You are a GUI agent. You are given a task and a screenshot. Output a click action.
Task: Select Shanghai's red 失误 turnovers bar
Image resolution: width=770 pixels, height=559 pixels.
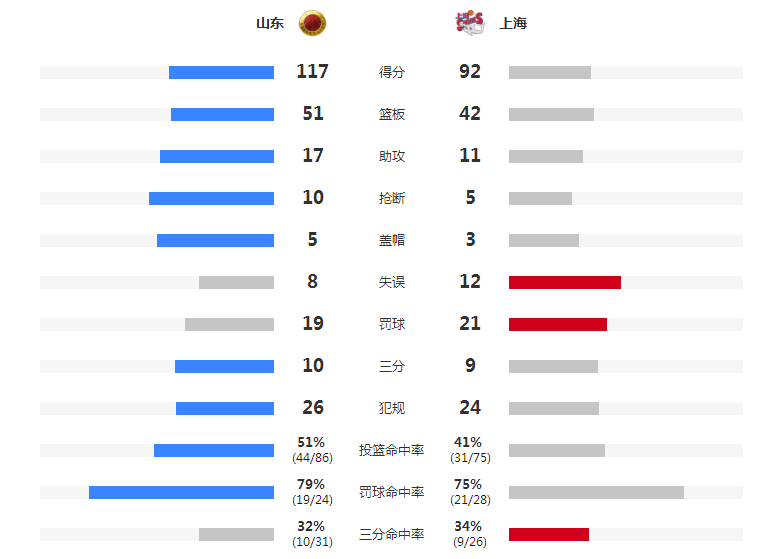tap(565, 282)
